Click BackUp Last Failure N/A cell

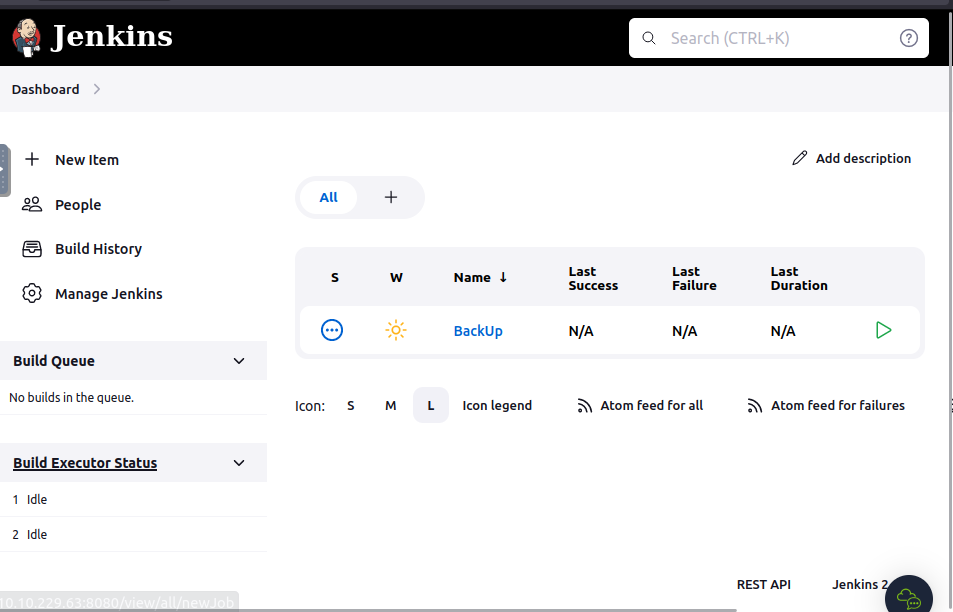click(x=684, y=331)
